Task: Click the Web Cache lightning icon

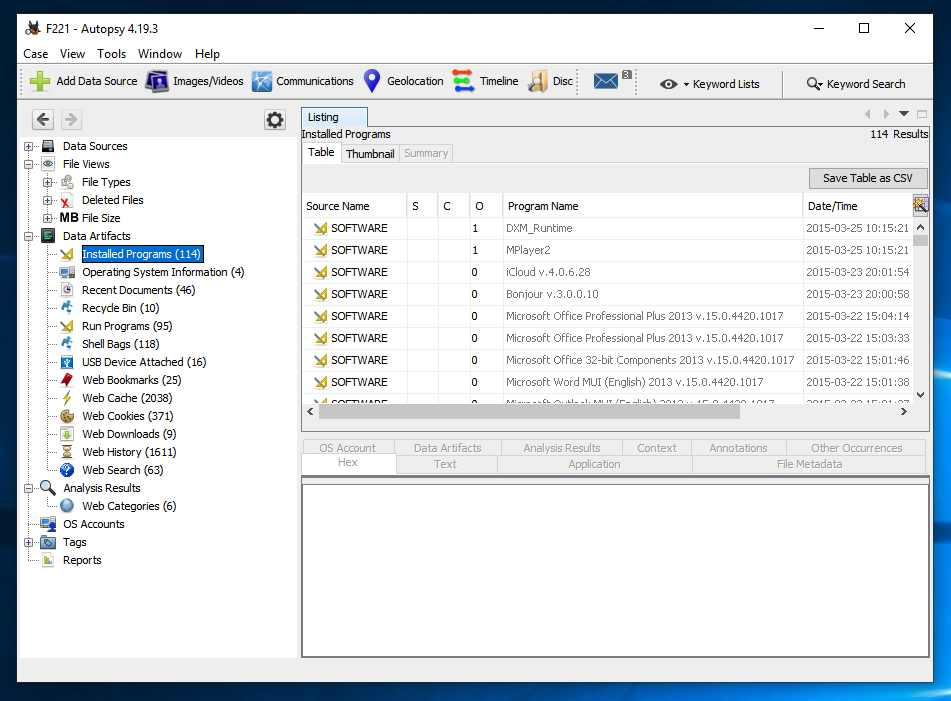Action: tap(67, 398)
